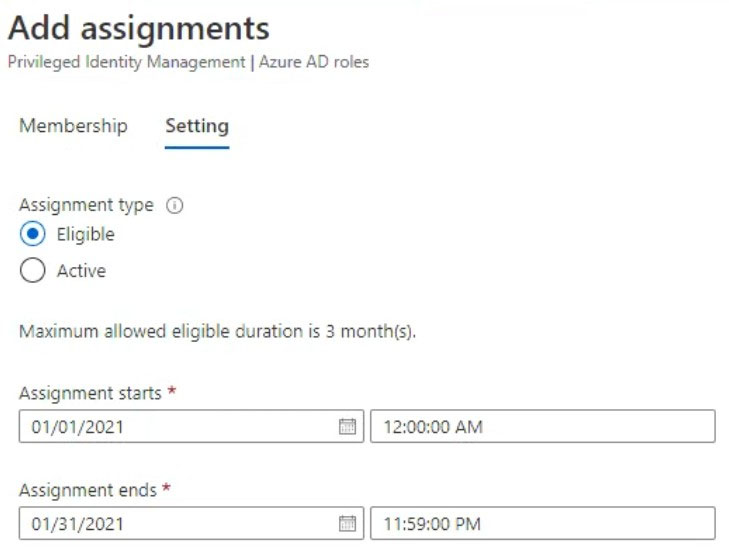Click Privileged Identity Management breadcrumb text
Viewport: 729px width, 555px height.
pyautogui.click(x=126, y=62)
